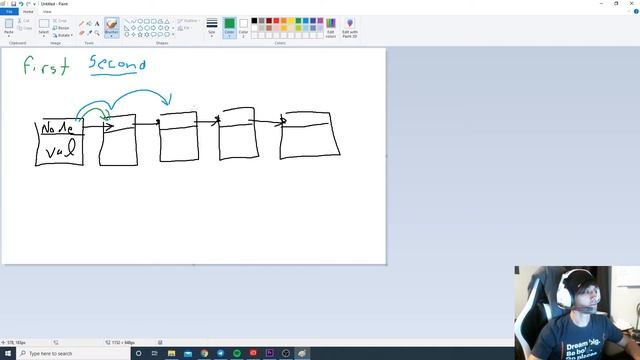Click the Copy button

[24, 28]
